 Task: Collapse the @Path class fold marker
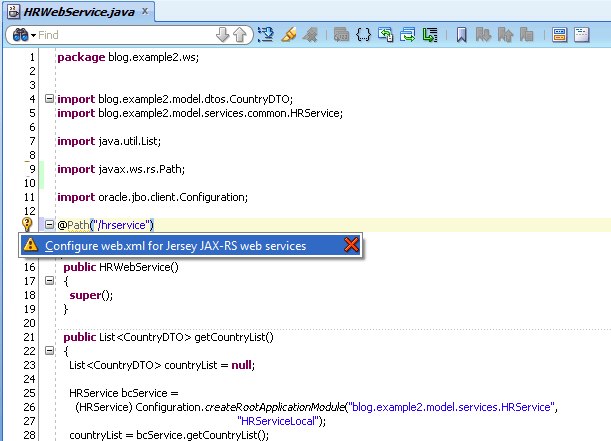point(49,224)
